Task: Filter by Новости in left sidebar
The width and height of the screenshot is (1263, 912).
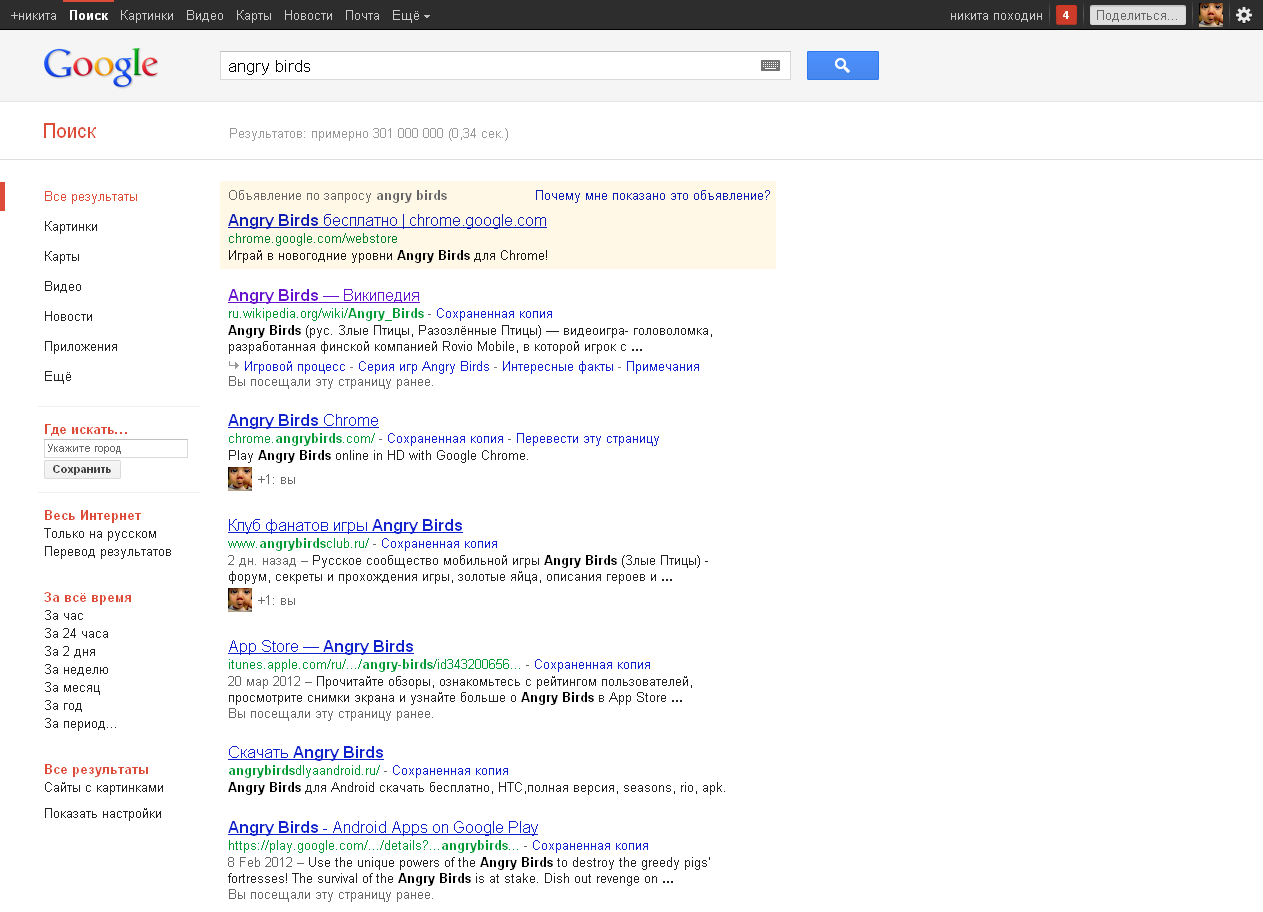Action: [x=68, y=317]
